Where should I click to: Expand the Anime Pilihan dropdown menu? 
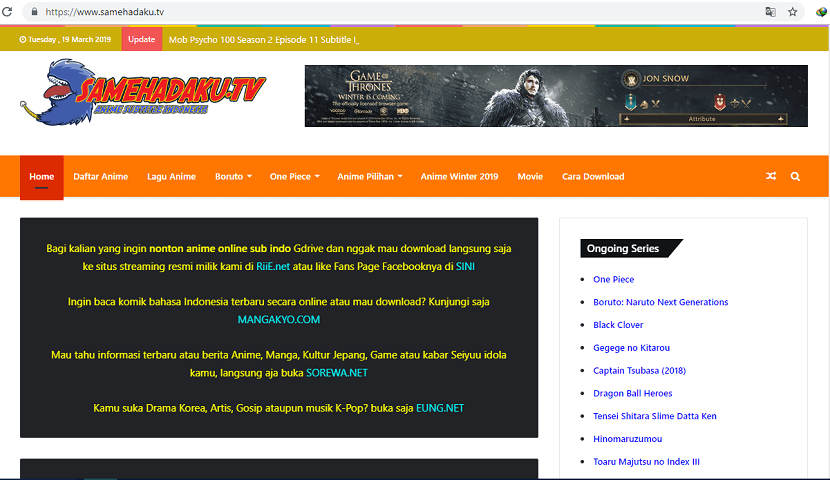pyautogui.click(x=369, y=177)
